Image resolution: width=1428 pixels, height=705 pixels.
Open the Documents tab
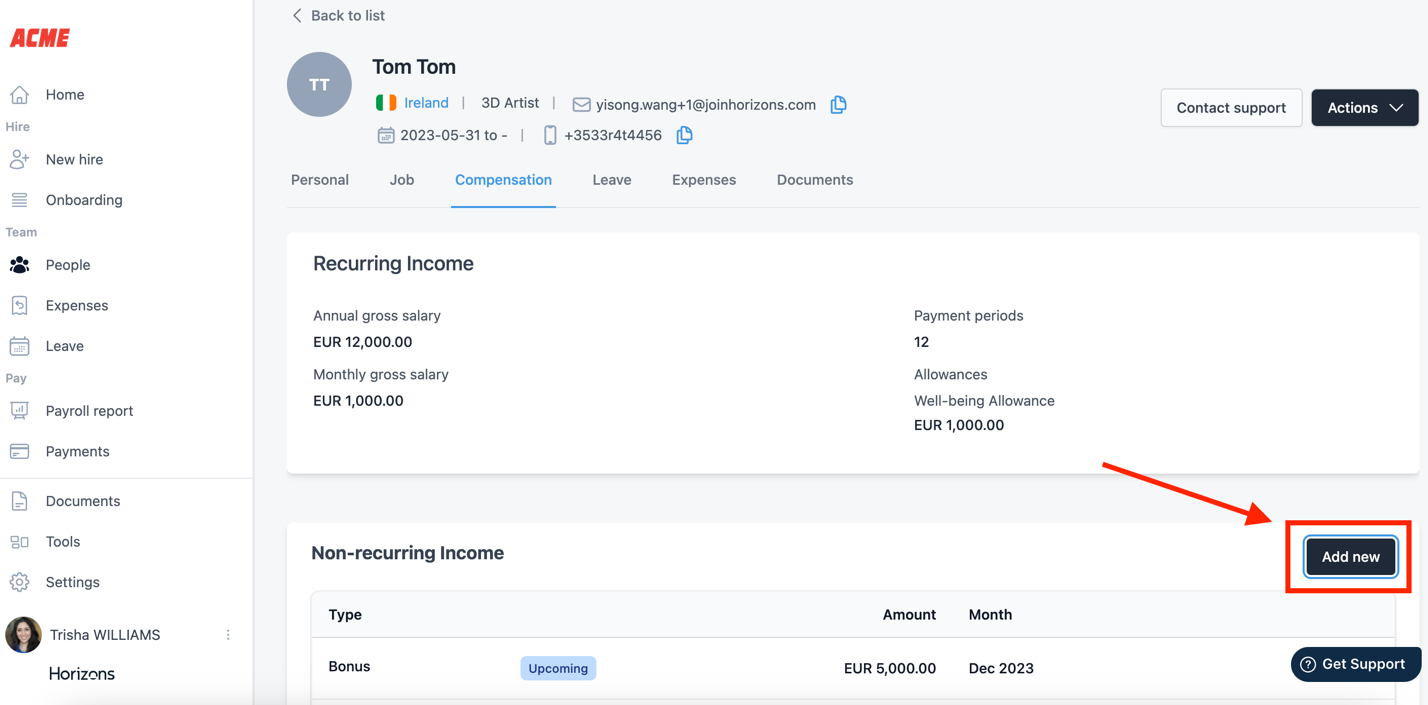(x=814, y=180)
